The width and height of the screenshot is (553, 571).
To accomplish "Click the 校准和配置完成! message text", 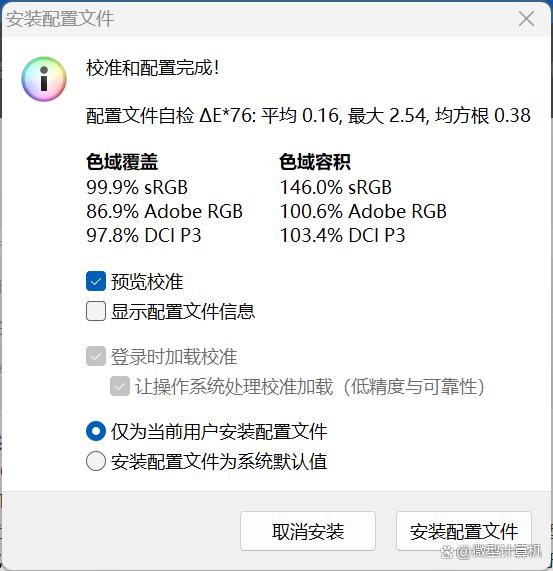I will click(x=153, y=68).
